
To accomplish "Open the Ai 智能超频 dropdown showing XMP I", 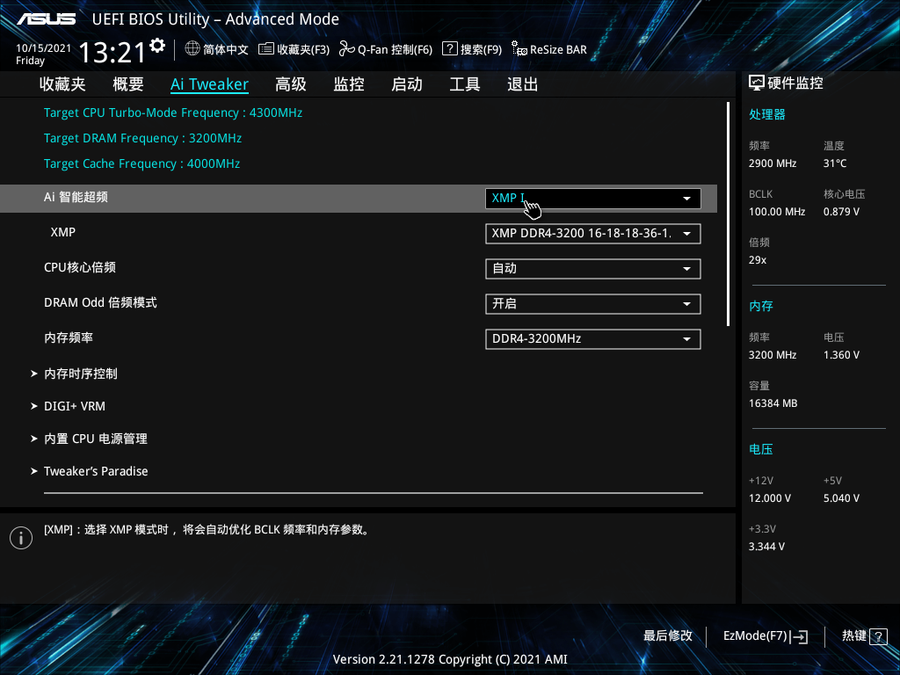I will [592, 199].
